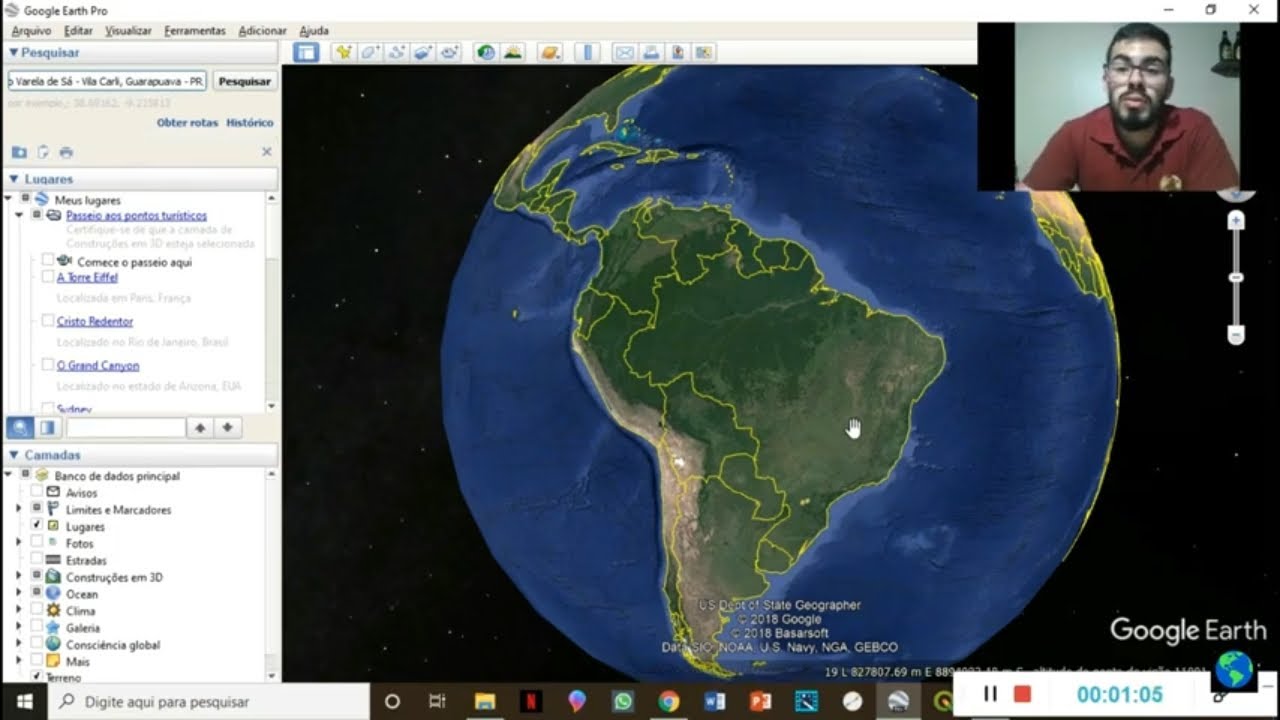Image resolution: width=1280 pixels, height=720 pixels.
Task: Collapse the Camadas panel header
Action: pyautogui.click(x=14, y=455)
